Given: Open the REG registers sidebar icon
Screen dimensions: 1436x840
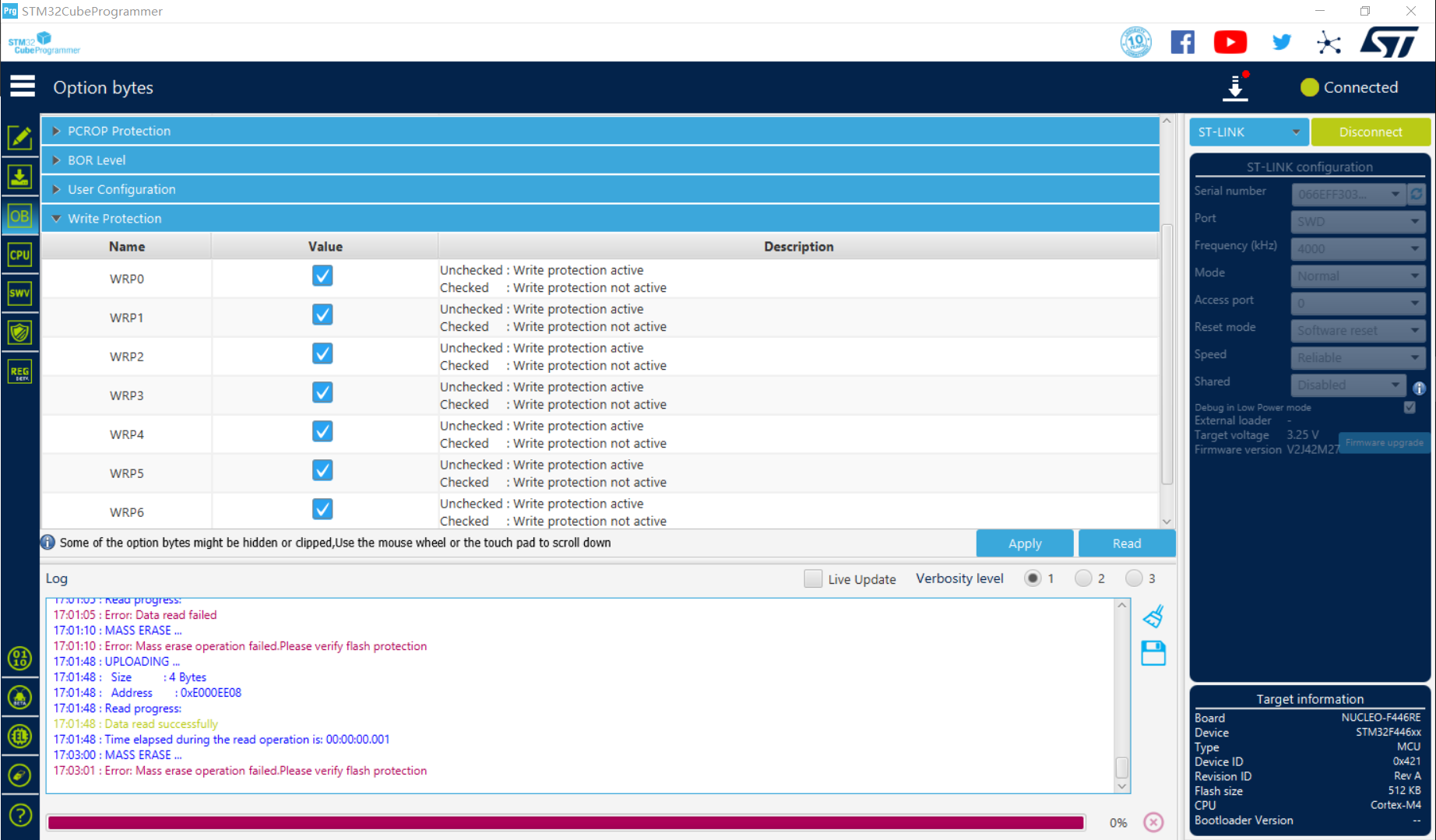Looking at the screenshot, I should point(19,371).
